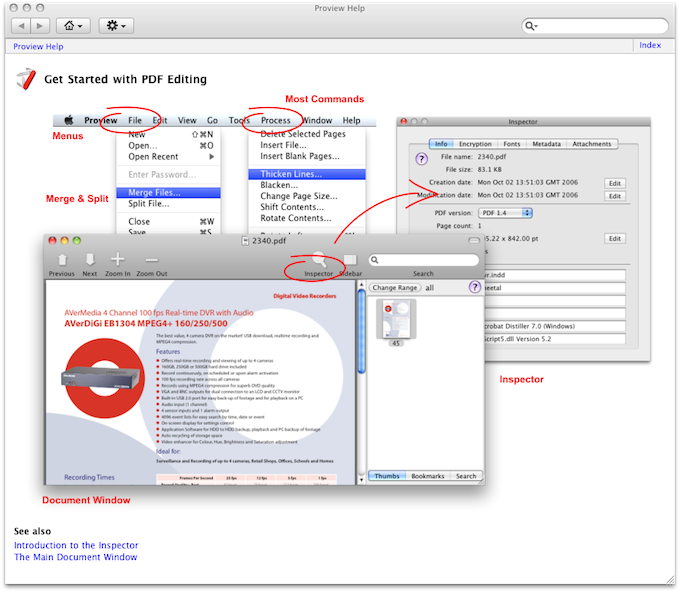Click the Zoom Out minus icon
The height and width of the screenshot is (592, 680).
pyautogui.click(x=152, y=259)
